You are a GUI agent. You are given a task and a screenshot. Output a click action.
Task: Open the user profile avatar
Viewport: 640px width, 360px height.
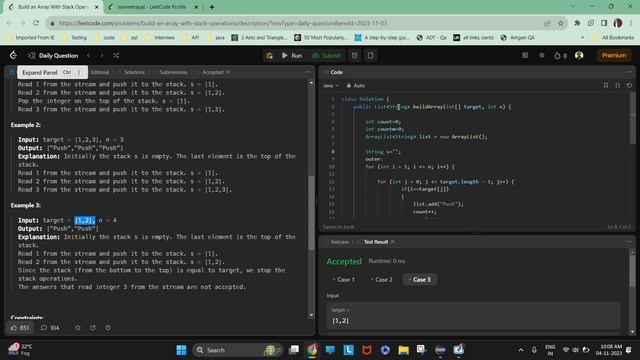pos(579,56)
